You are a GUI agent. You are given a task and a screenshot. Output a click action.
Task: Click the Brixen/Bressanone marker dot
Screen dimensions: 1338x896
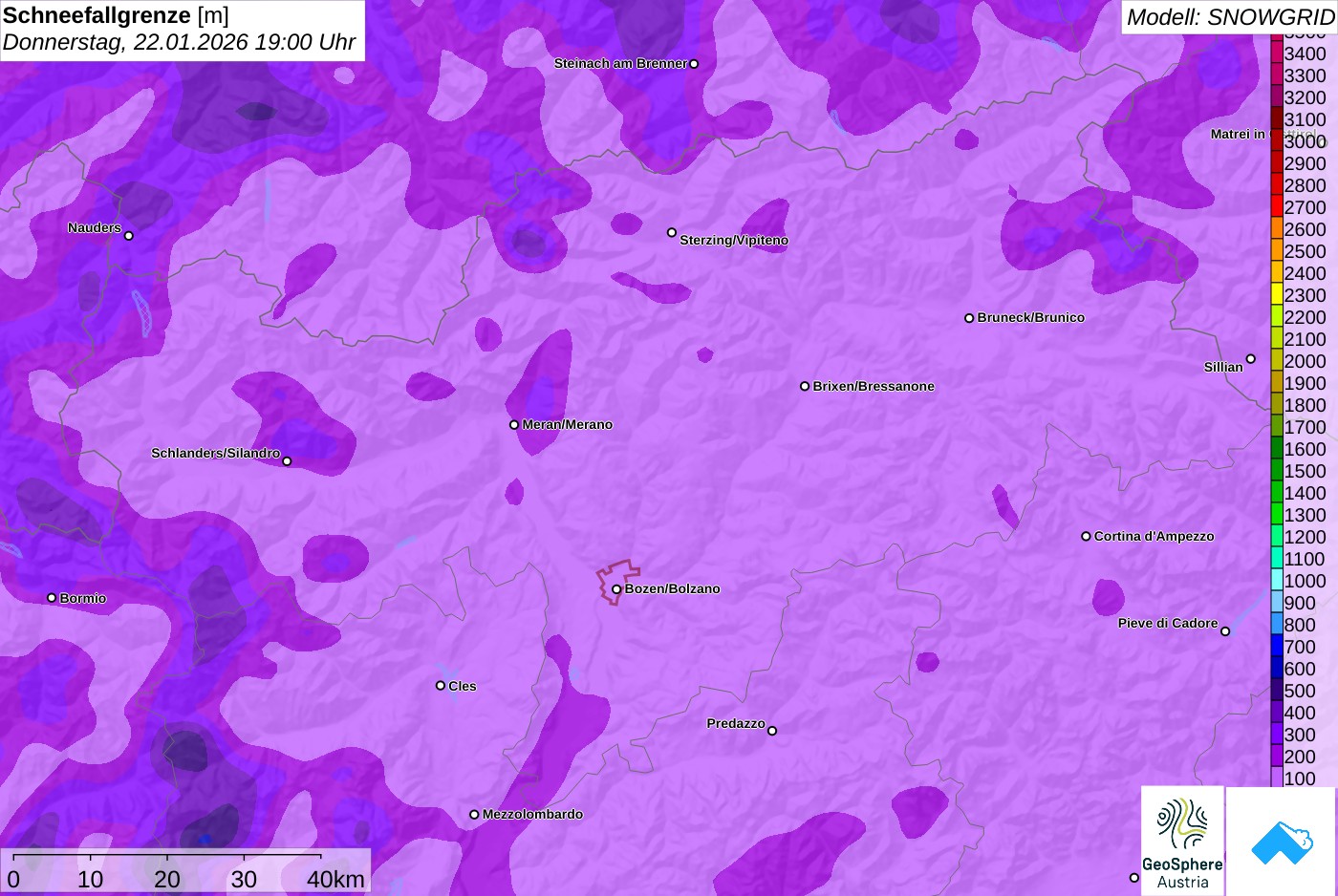pos(805,386)
